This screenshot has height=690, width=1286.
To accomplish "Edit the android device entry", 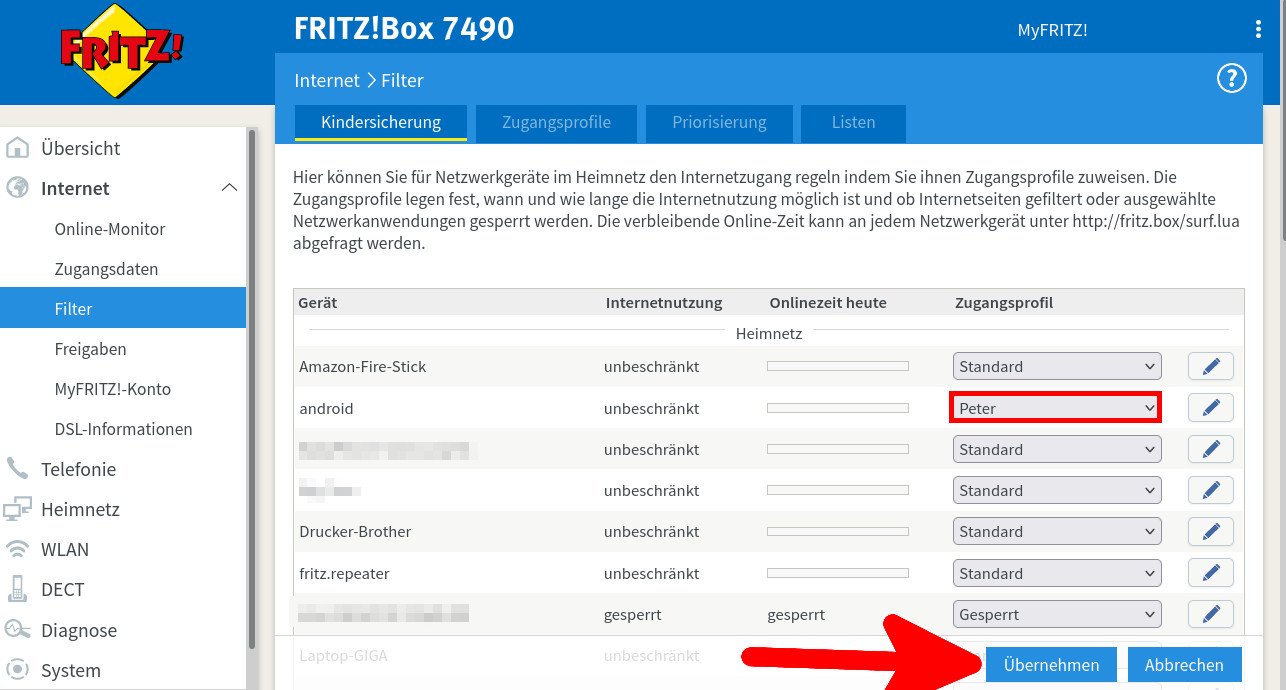I will click(1211, 408).
